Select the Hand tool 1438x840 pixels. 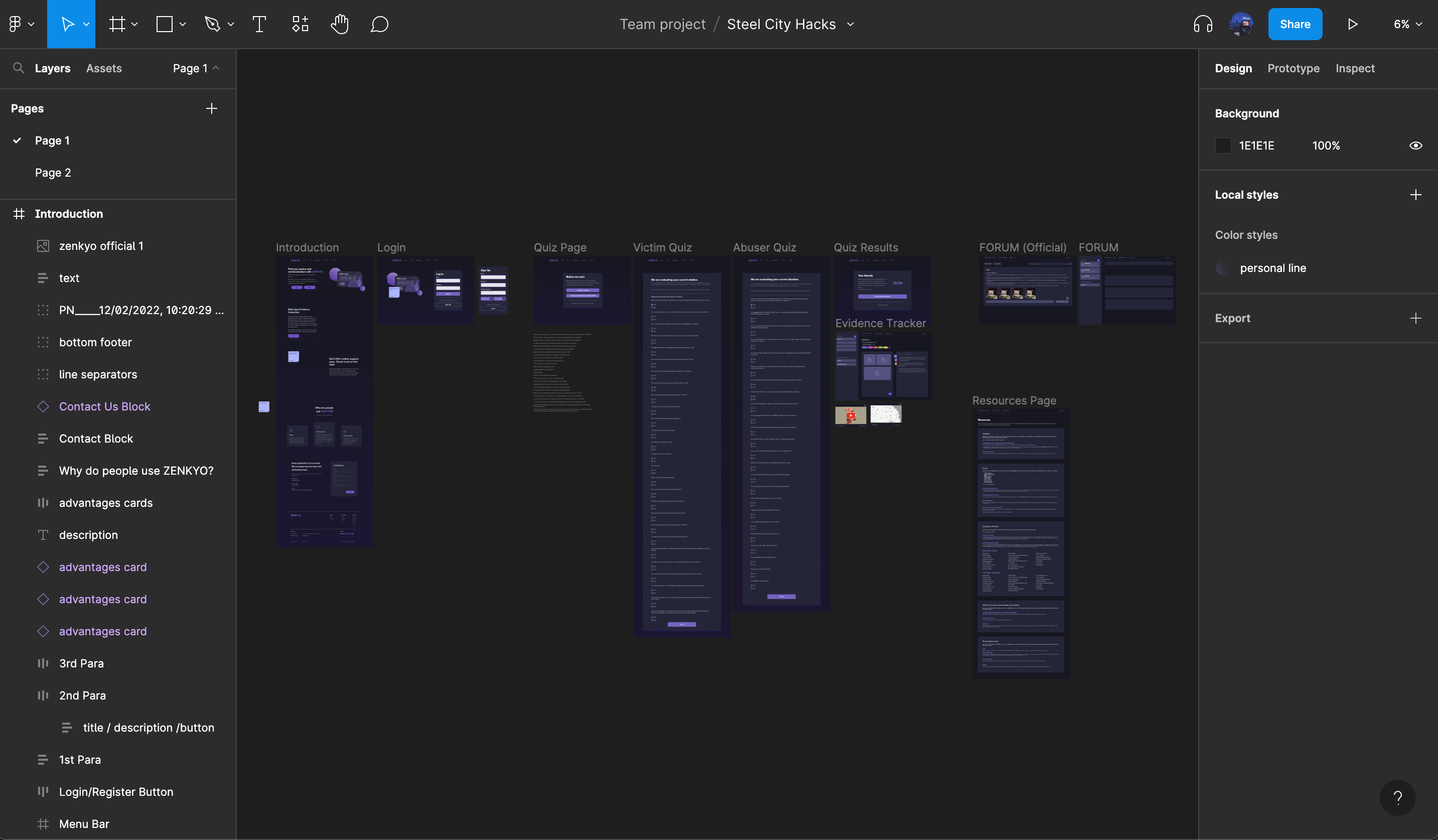click(x=340, y=24)
